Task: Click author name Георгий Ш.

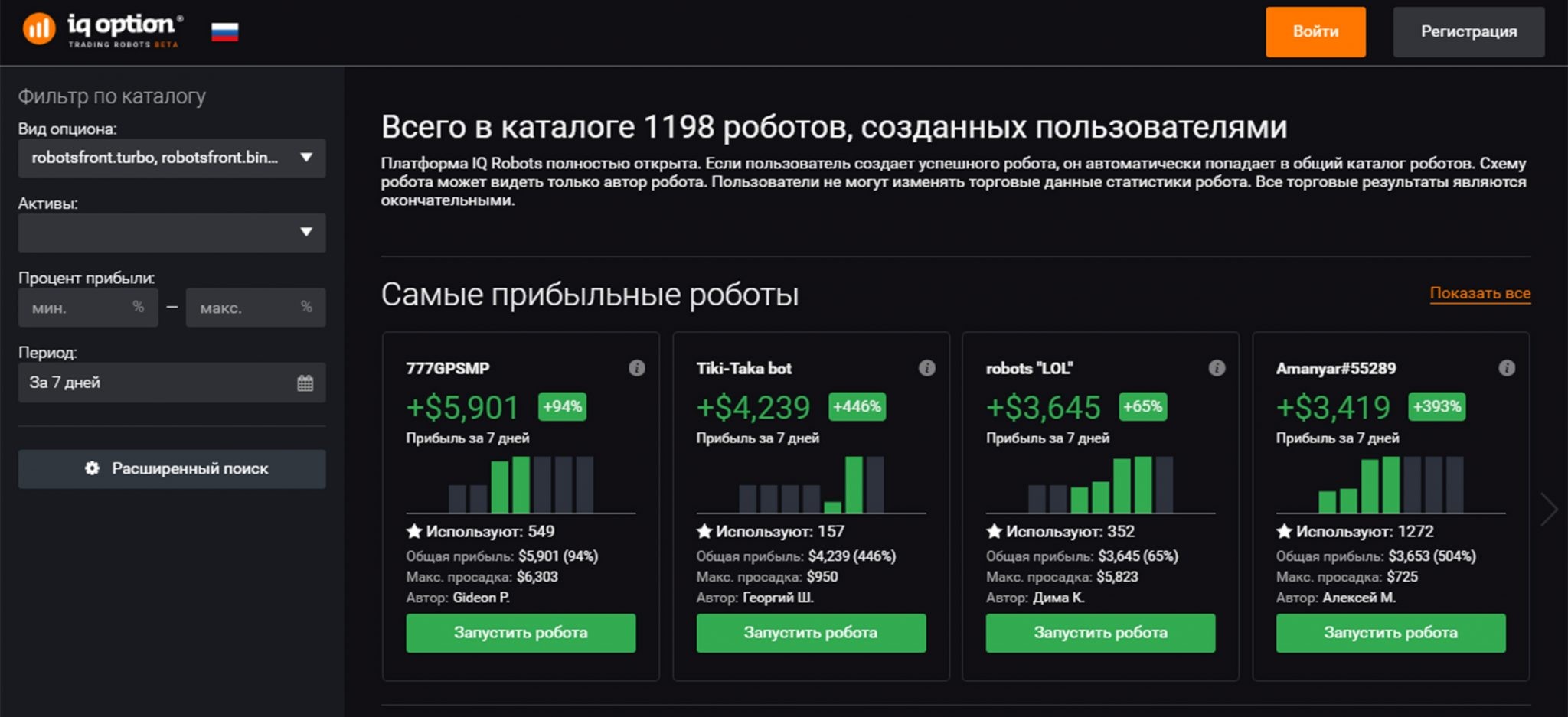Action: [778, 598]
